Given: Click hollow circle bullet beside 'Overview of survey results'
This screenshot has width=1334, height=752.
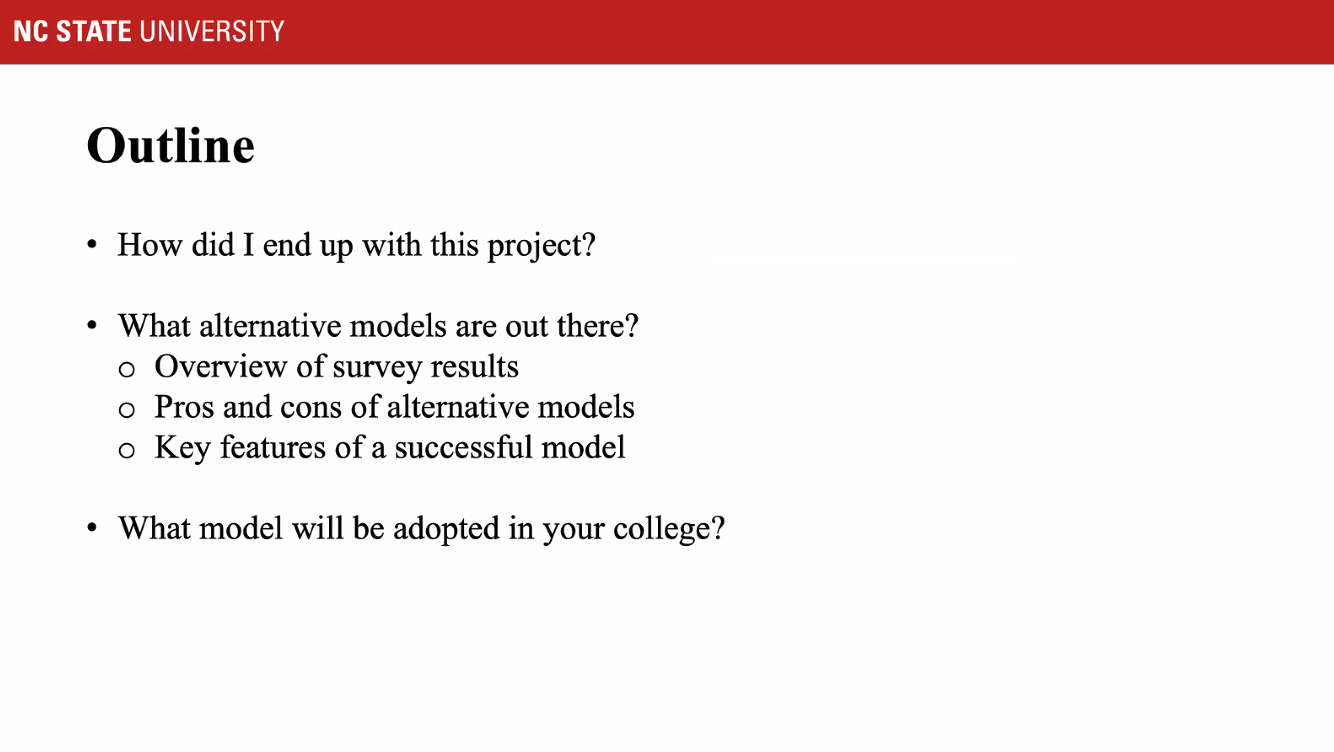Looking at the screenshot, I should pos(126,369).
